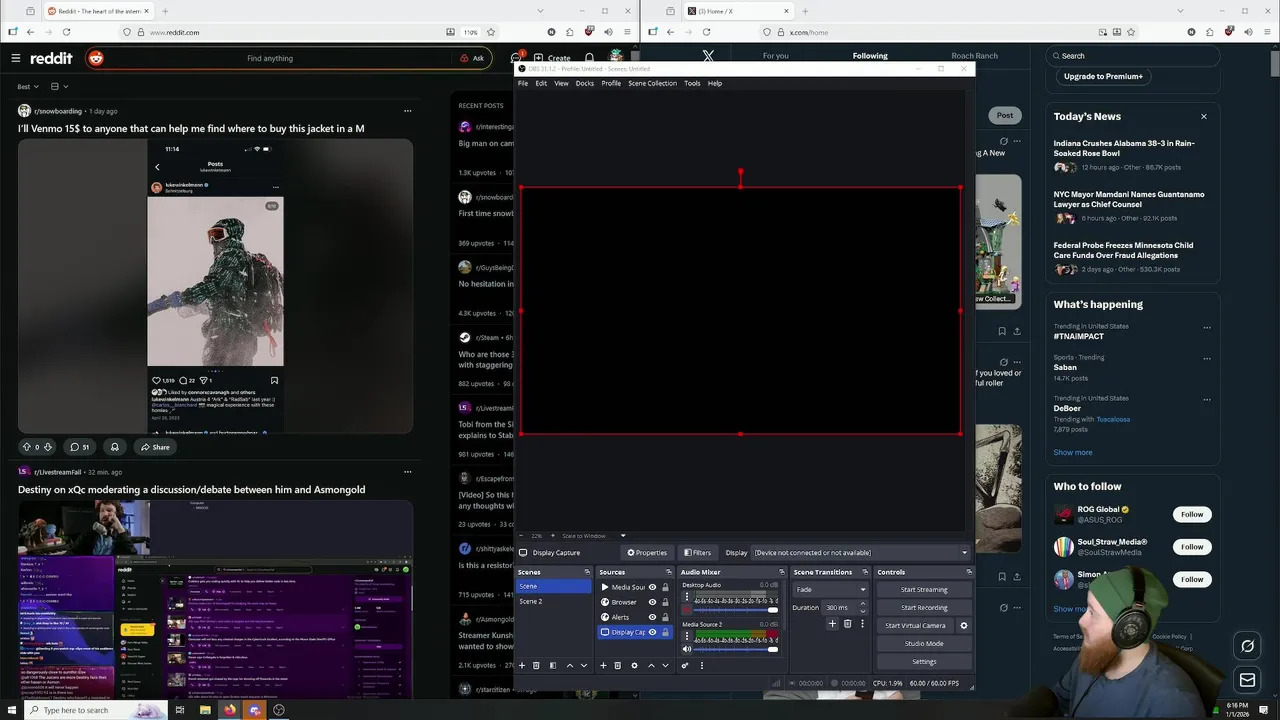Move scene down in Scenes panel
1280x720 pixels.
point(584,665)
